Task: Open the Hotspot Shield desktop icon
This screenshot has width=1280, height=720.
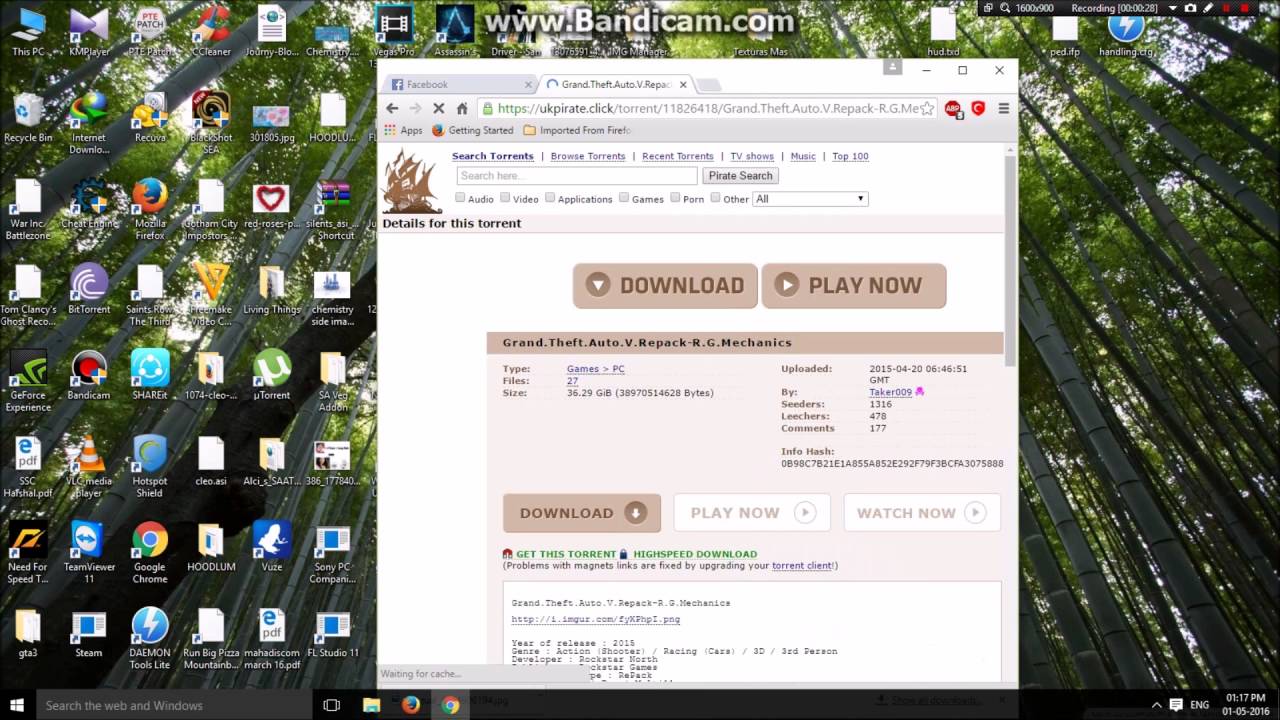Action: tap(150, 467)
